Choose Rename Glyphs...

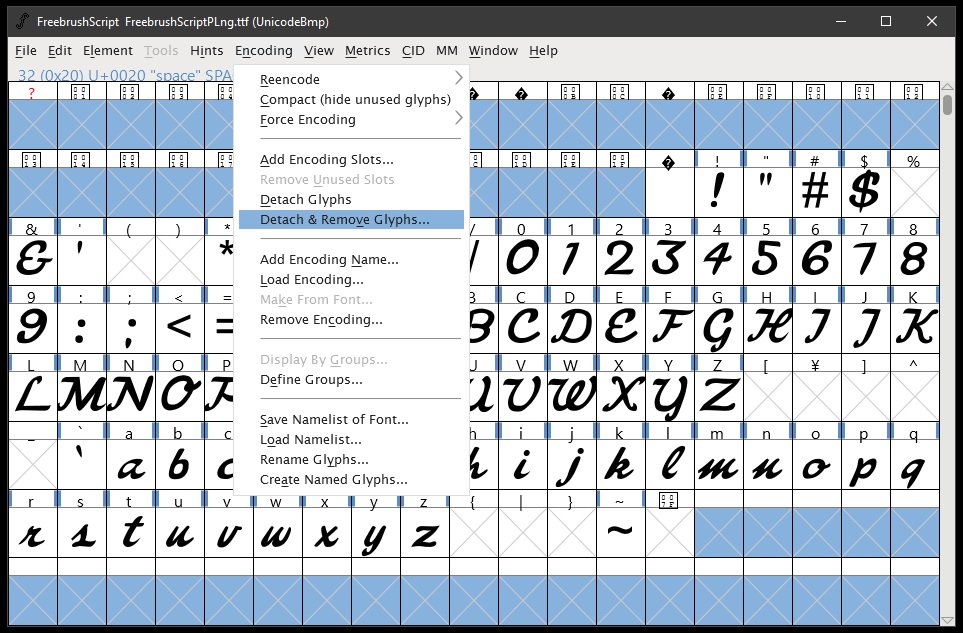coord(351,459)
